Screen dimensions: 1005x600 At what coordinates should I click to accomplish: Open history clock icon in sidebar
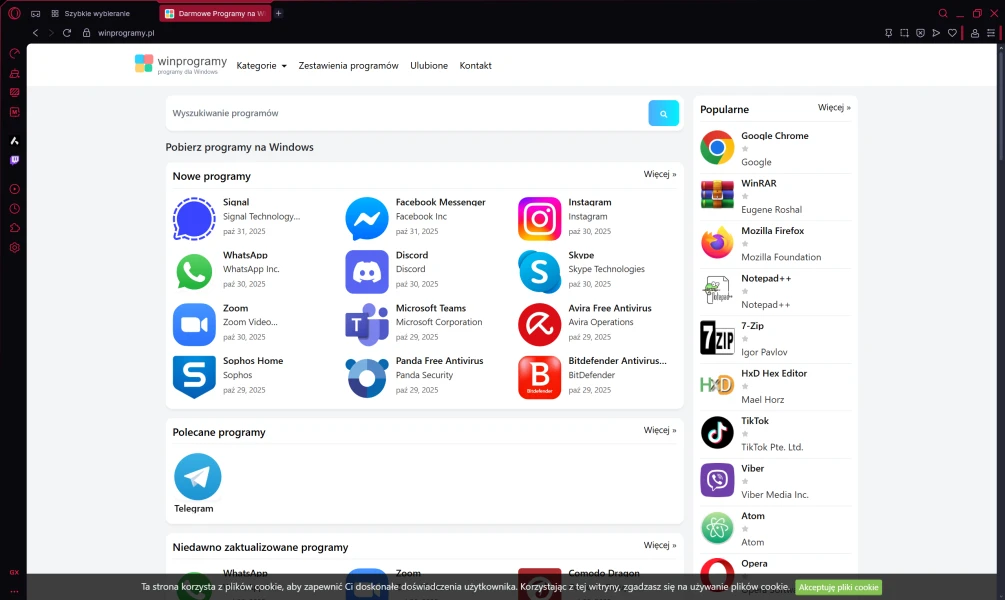[x=14, y=209]
